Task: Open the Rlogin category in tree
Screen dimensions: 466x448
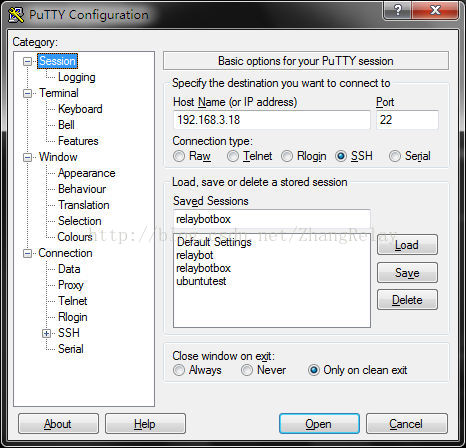Action: 73,317
